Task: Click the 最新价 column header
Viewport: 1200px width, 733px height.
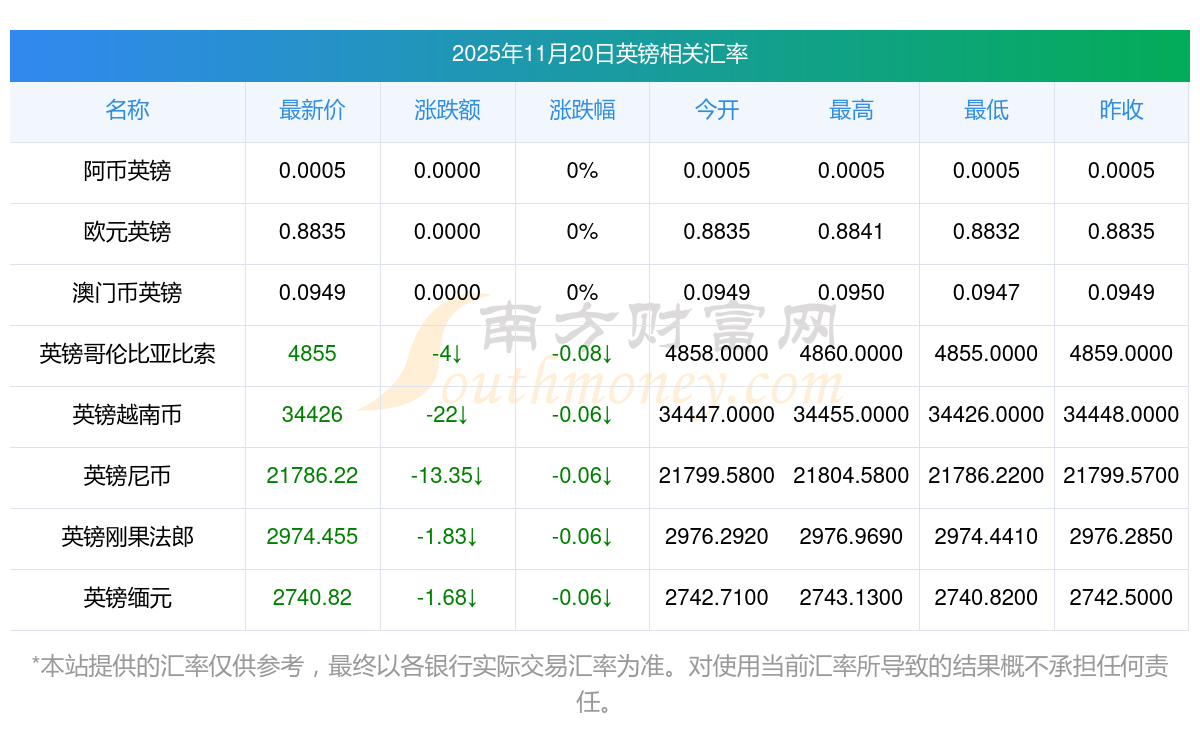Action: point(312,110)
